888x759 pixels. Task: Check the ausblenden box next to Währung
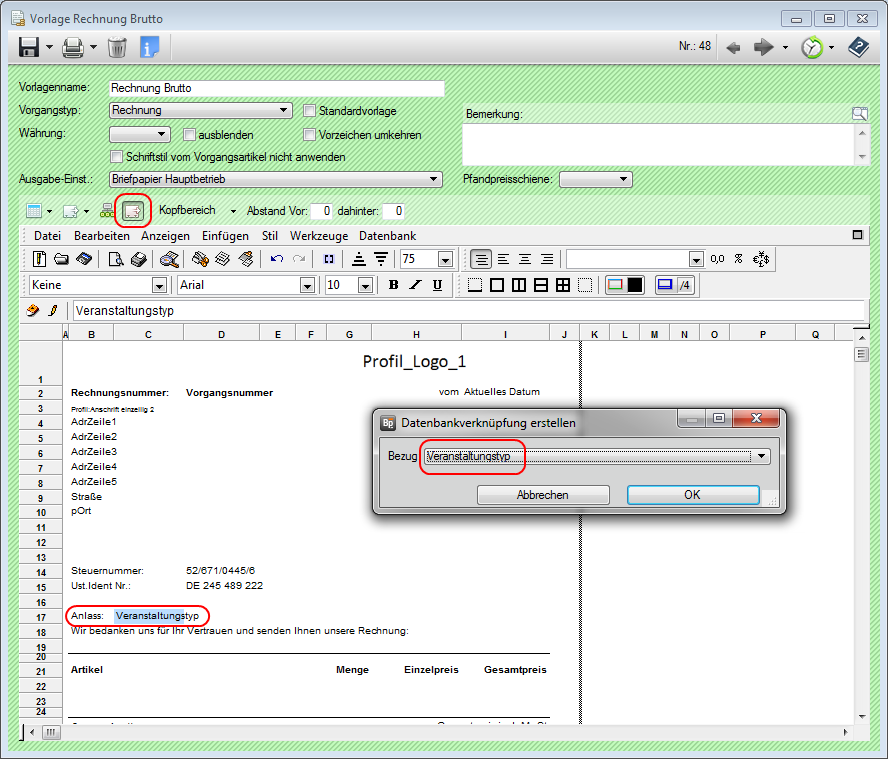pyautogui.click(x=190, y=135)
